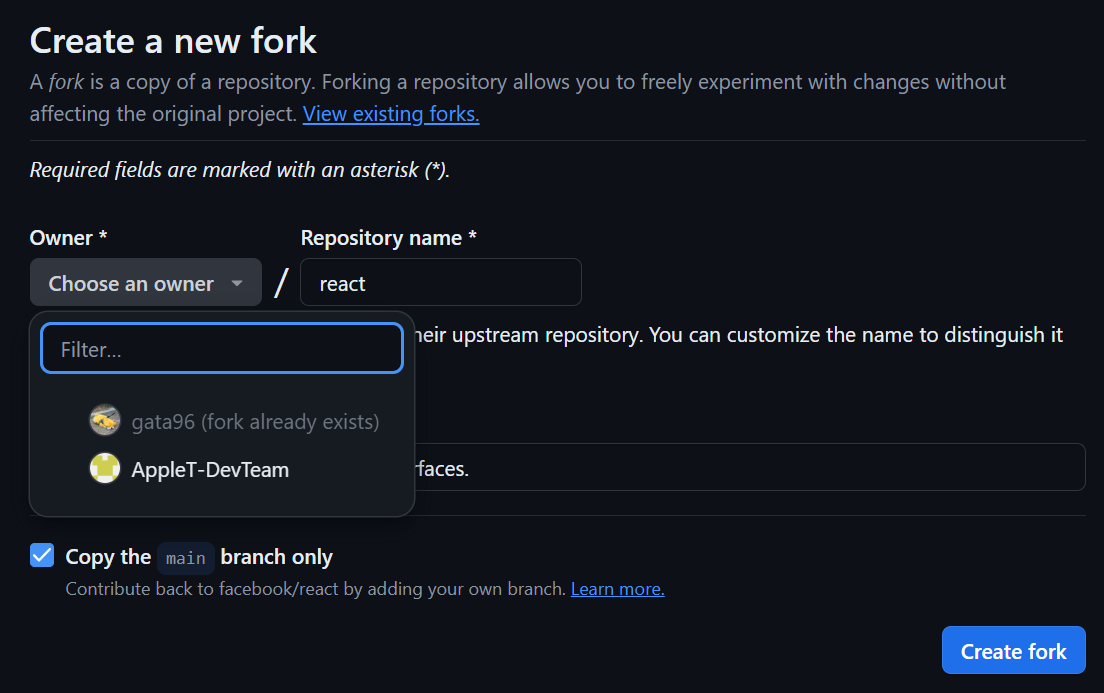Follow the Learn more link
The height and width of the screenshot is (693, 1104).
[617, 589]
